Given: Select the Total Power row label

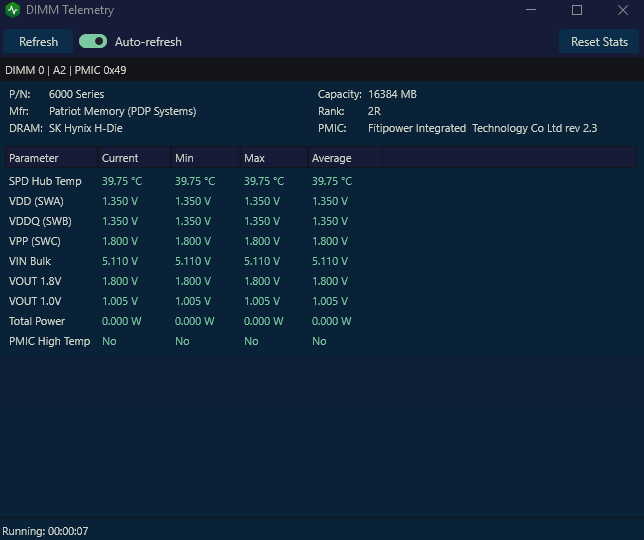Looking at the screenshot, I should tap(37, 321).
